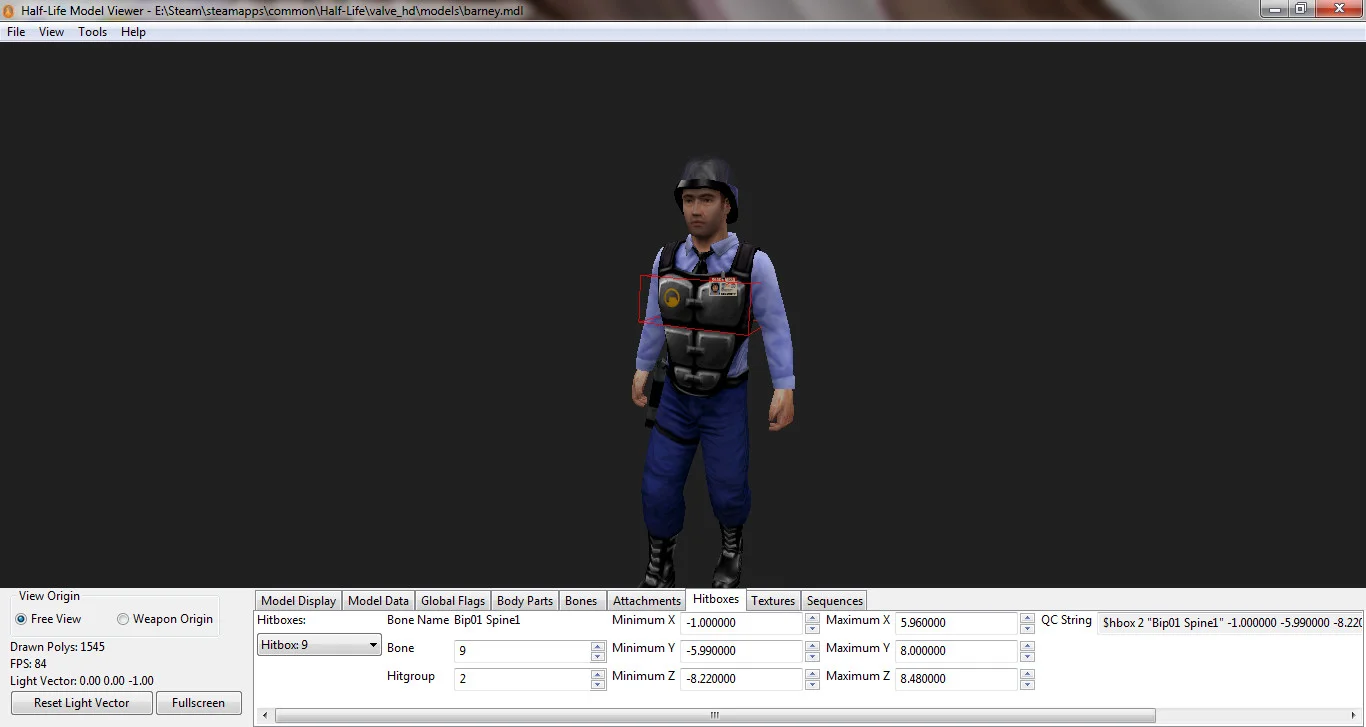The height and width of the screenshot is (727, 1366).
Task: Click the Light Vector: 0.00 0.00 -1.00 text
Action: (82, 681)
